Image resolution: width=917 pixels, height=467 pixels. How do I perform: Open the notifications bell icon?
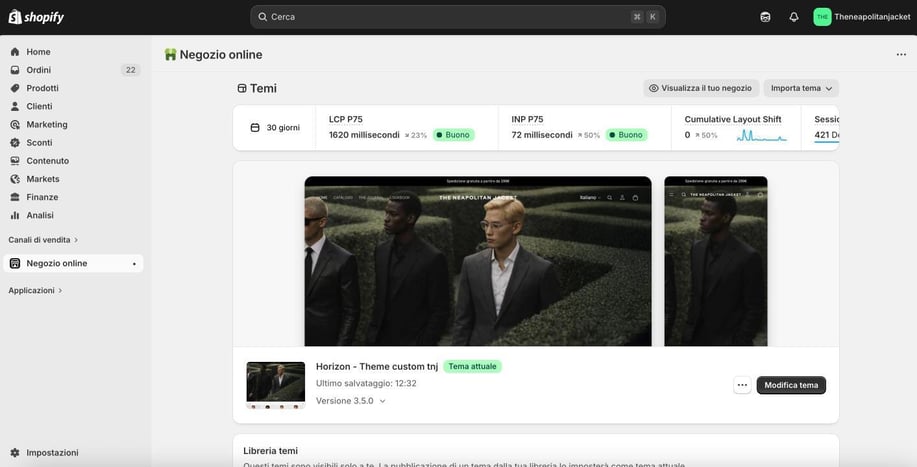pos(794,17)
